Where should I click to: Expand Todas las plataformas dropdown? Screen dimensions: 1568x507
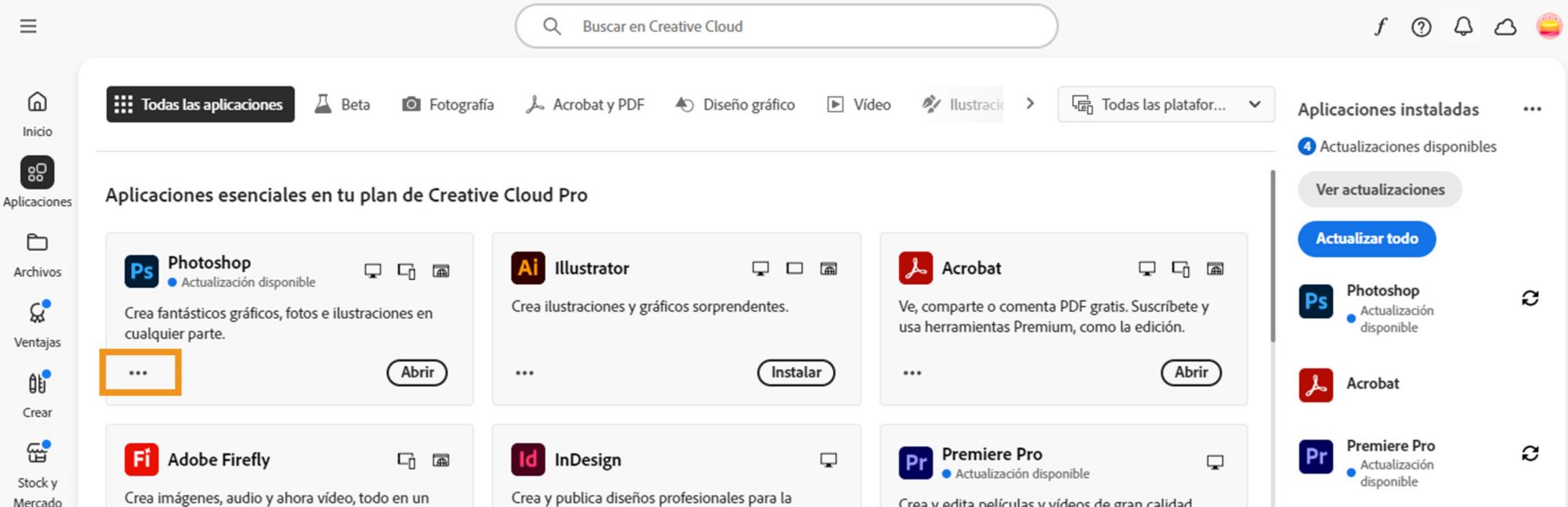(x=1165, y=105)
